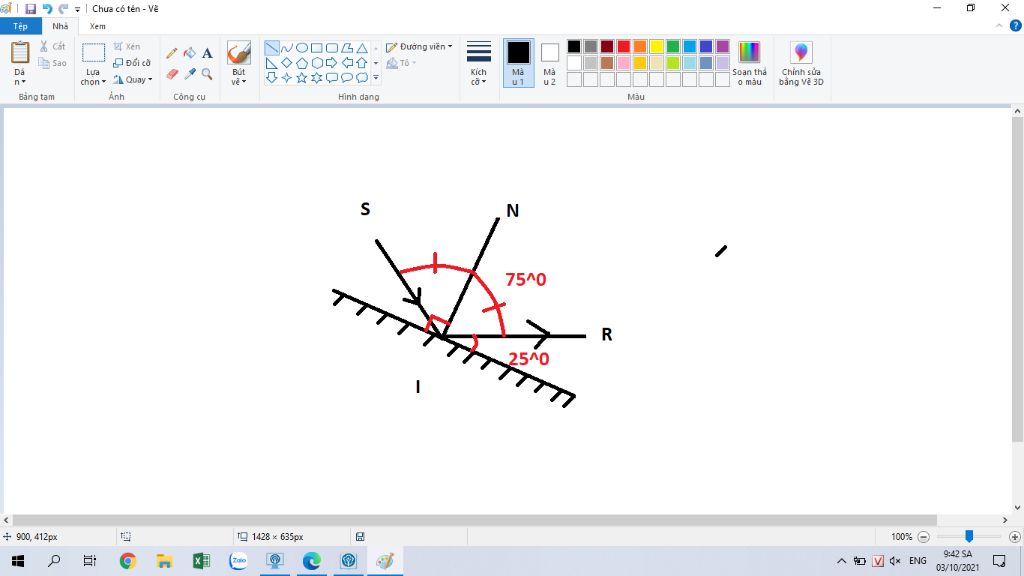Choose the Four-point star shape
1024x576 pixels.
[287, 78]
